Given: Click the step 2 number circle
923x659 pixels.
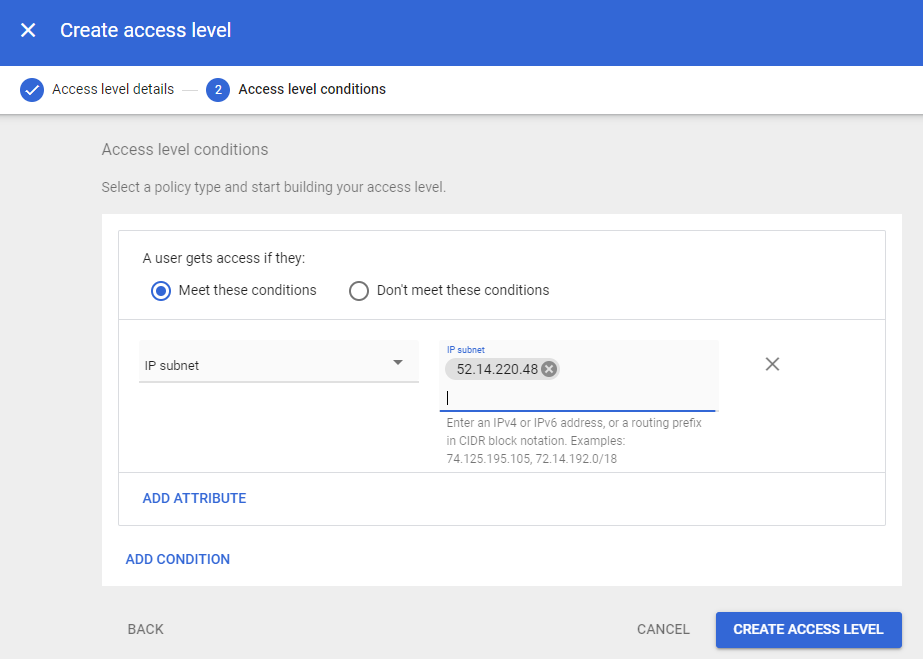Looking at the screenshot, I should (x=218, y=90).
